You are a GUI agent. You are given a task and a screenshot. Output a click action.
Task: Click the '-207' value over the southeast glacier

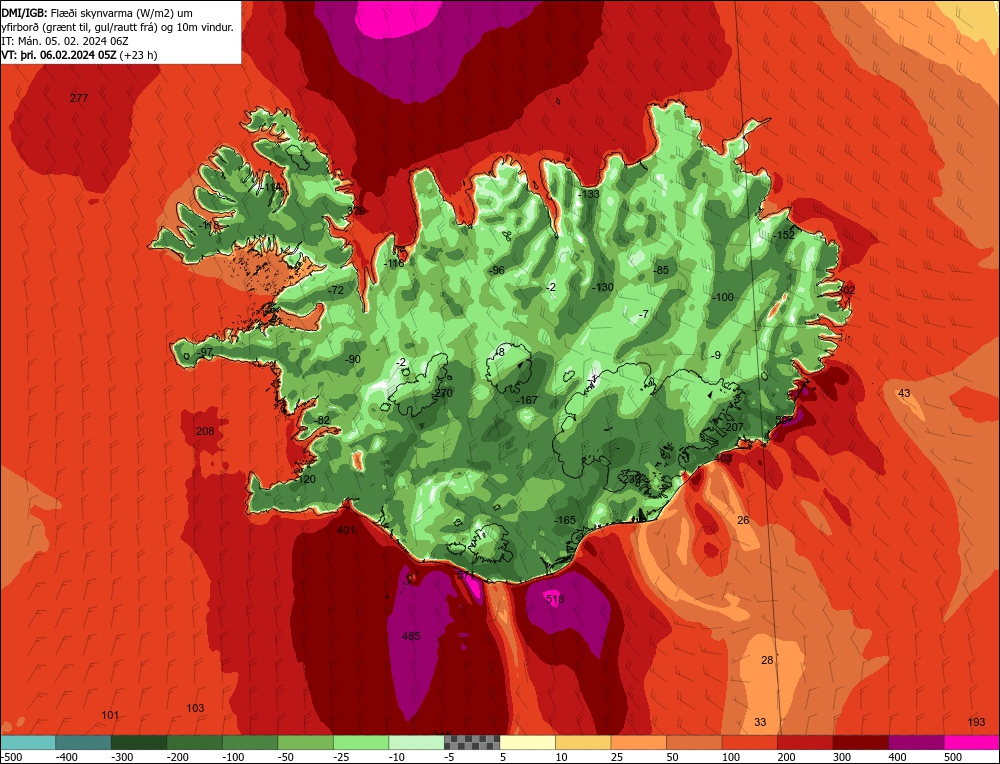click(734, 427)
